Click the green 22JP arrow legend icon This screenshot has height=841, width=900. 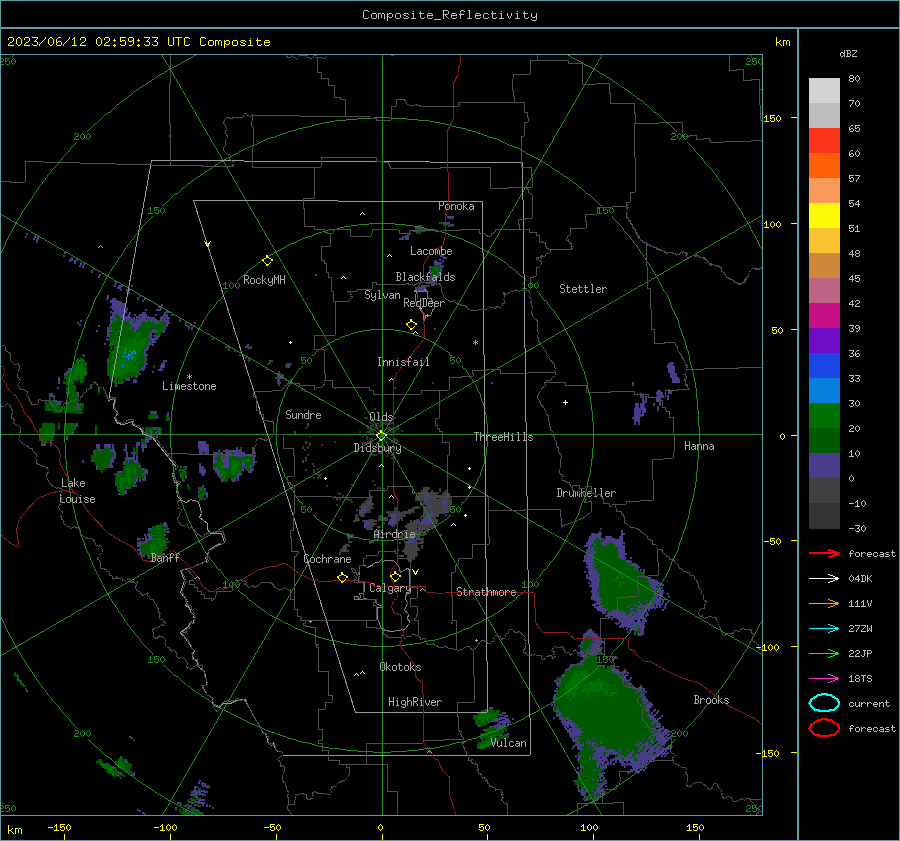point(824,653)
